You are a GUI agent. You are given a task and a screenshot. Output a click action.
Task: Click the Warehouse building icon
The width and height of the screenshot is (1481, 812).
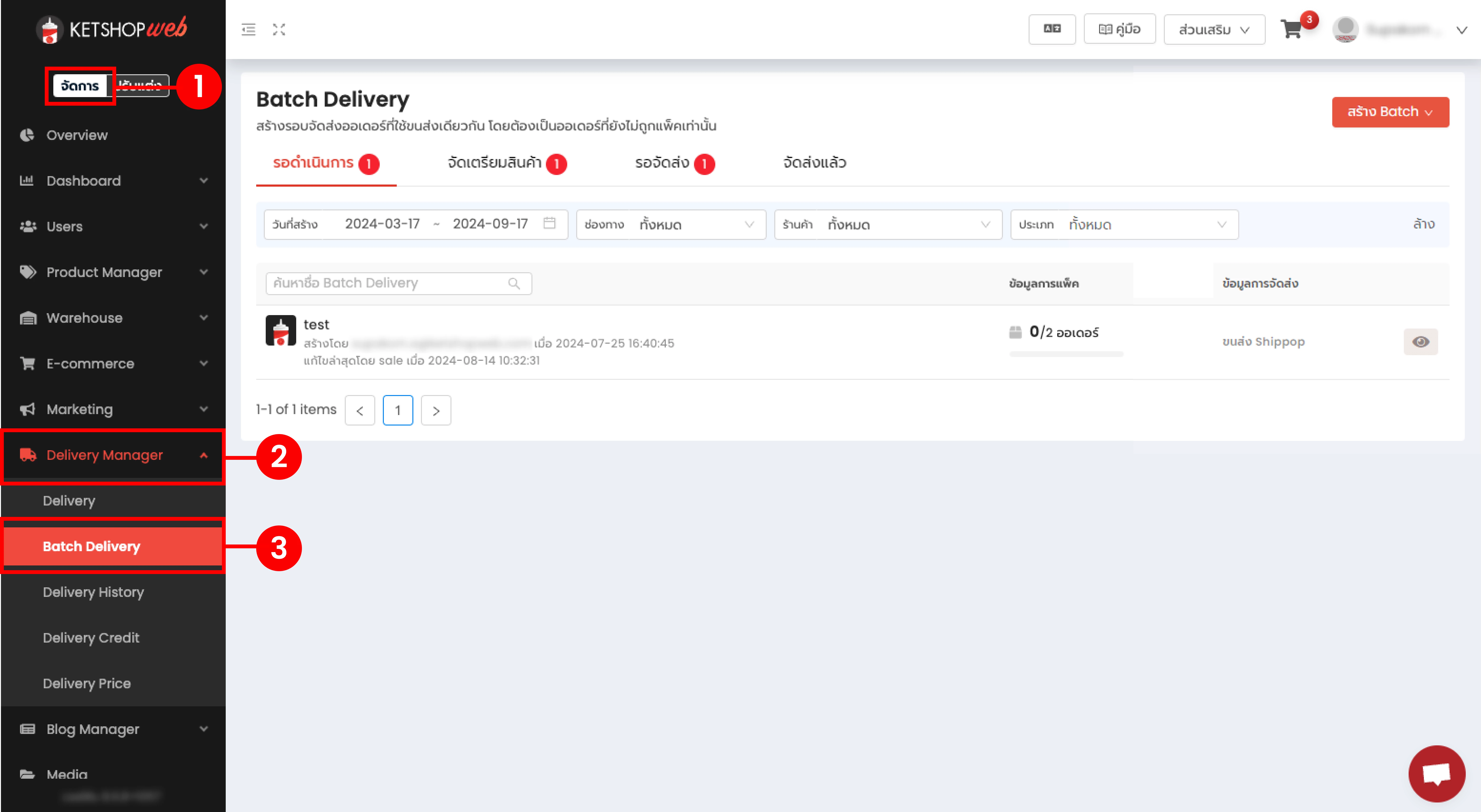click(28, 318)
